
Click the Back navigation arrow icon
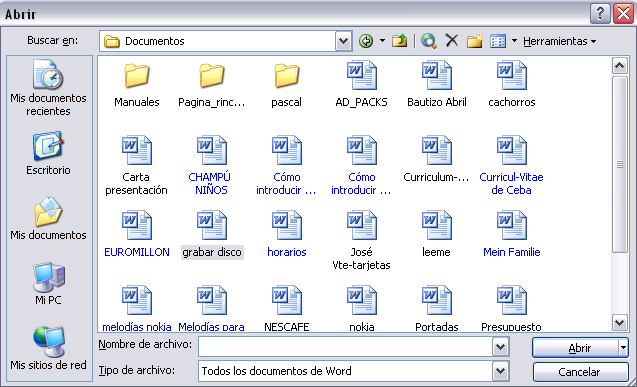366,41
